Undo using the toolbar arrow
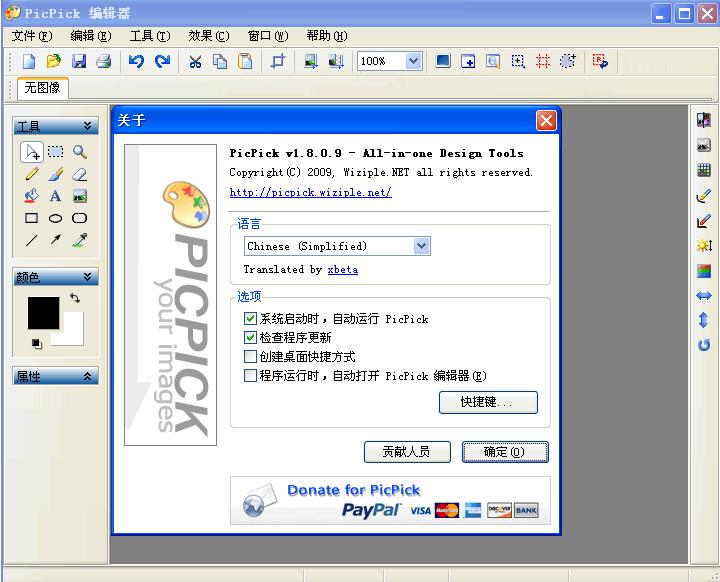The image size is (720, 582). click(x=136, y=61)
